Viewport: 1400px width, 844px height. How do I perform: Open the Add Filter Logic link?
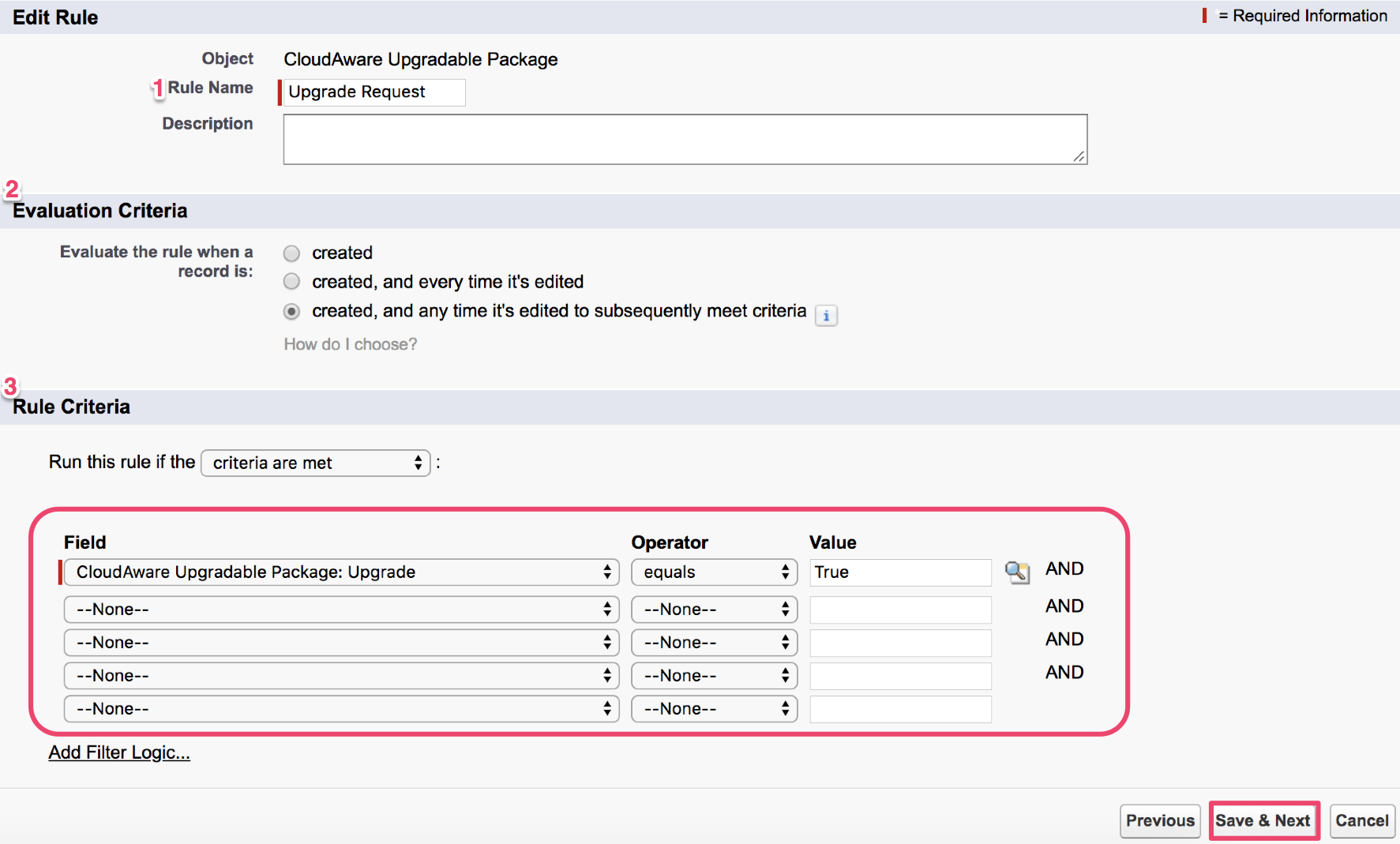pos(119,752)
